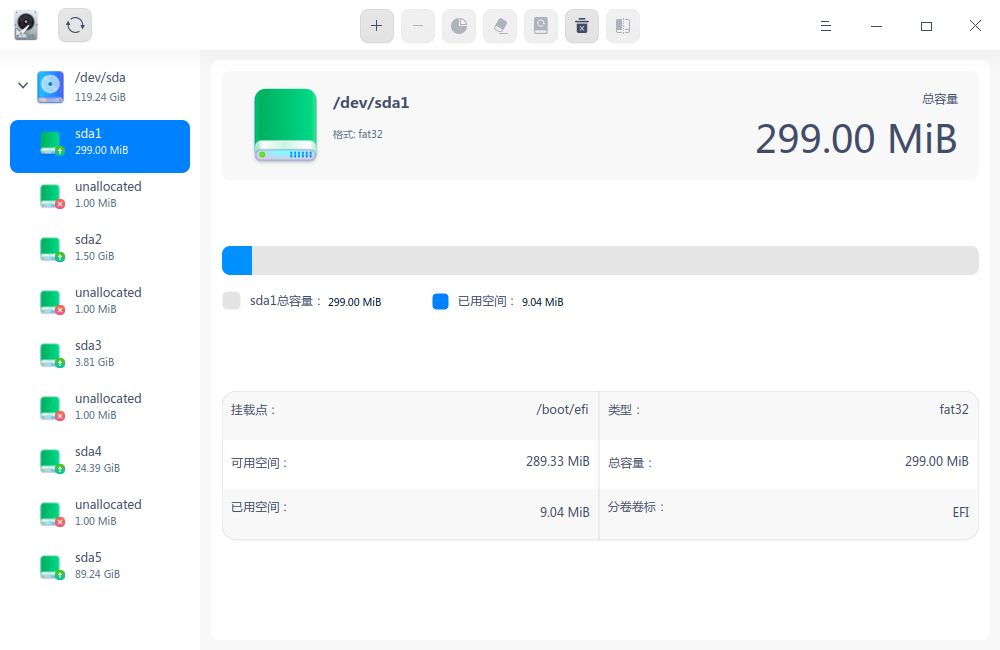1000x650 pixels.
Task: Click the wipe disk trash icon
Action: pyautogui.click(x=582, y=26)
